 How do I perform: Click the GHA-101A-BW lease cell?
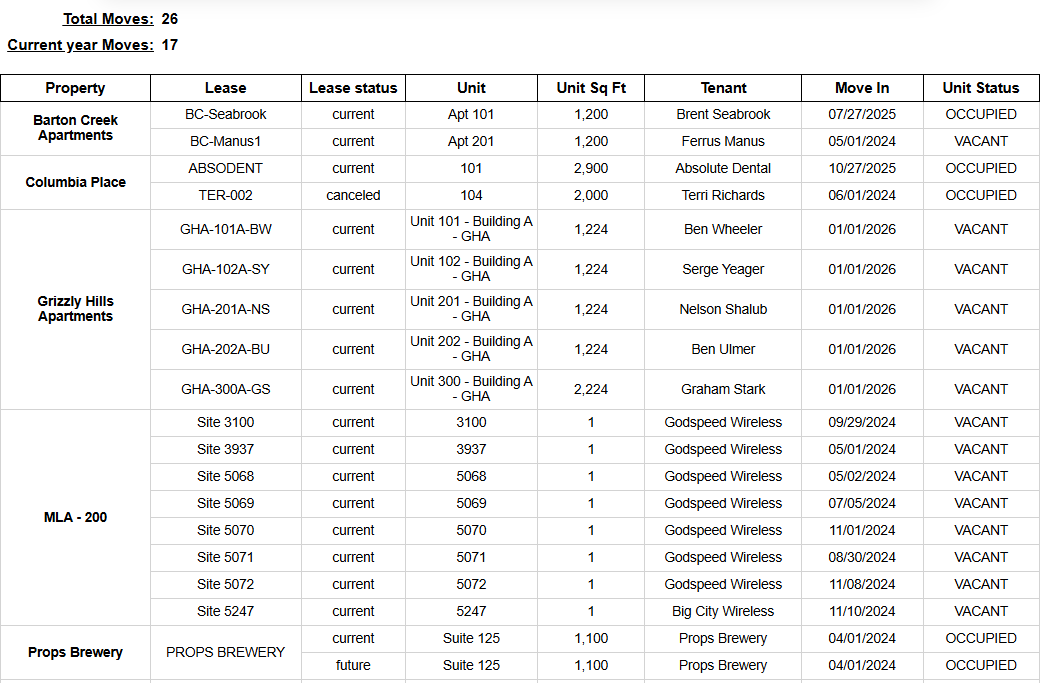pyautogui.click(x=226, y=229)
